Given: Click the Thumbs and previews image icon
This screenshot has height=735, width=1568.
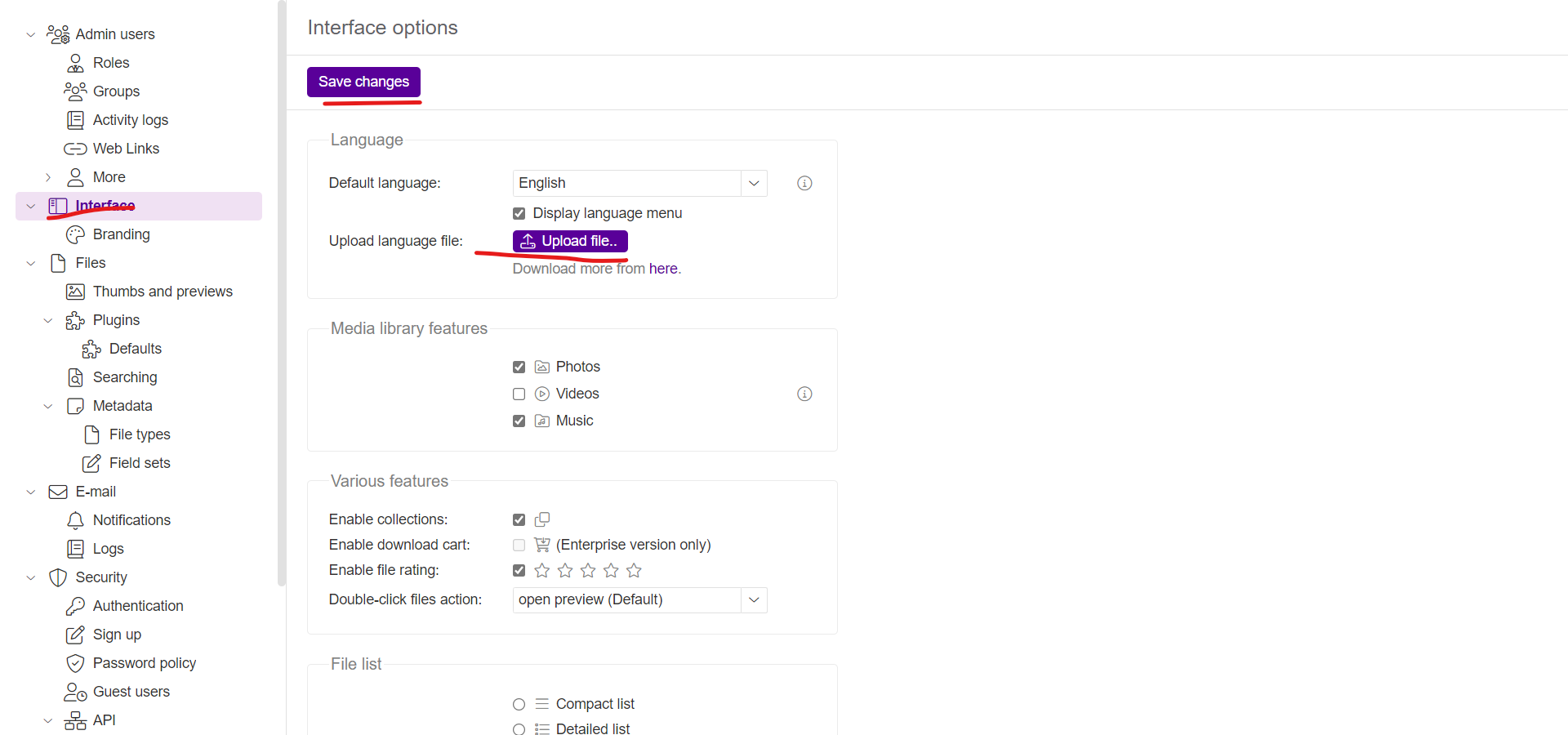Looking at the screenshot, I should pos(75,292).
